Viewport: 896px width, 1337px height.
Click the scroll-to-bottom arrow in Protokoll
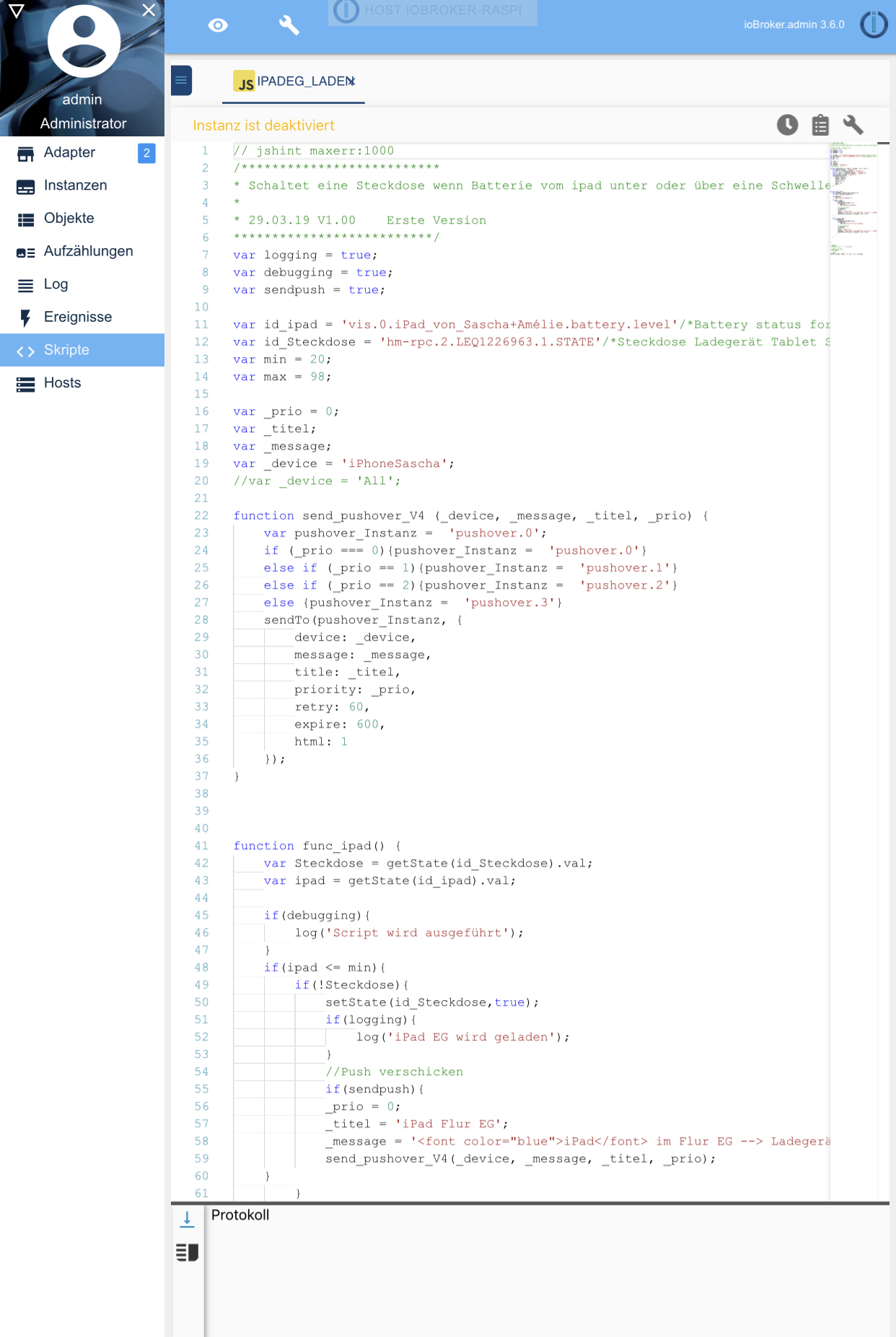(x=187, y=1219)
